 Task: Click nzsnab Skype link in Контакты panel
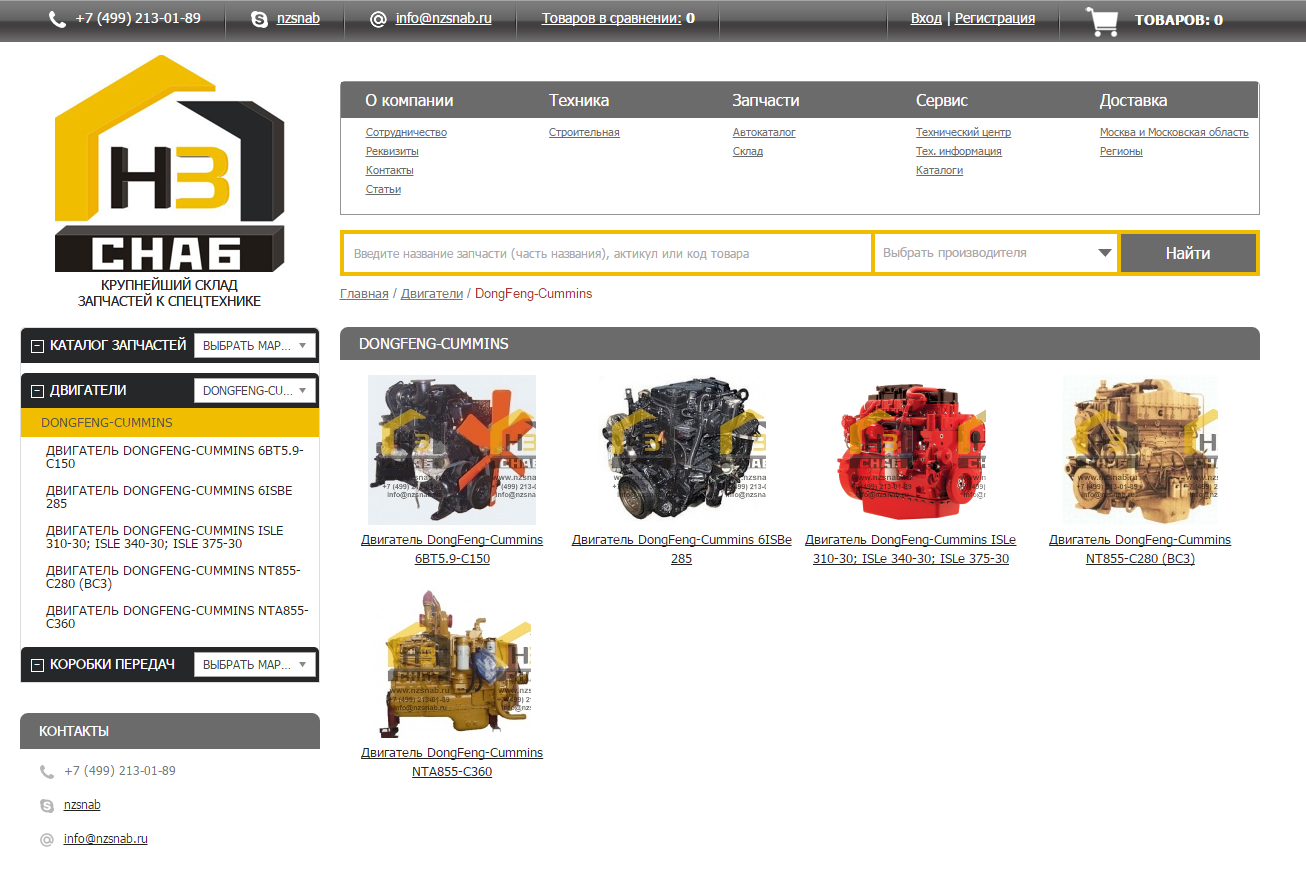[x=82, y=805]
